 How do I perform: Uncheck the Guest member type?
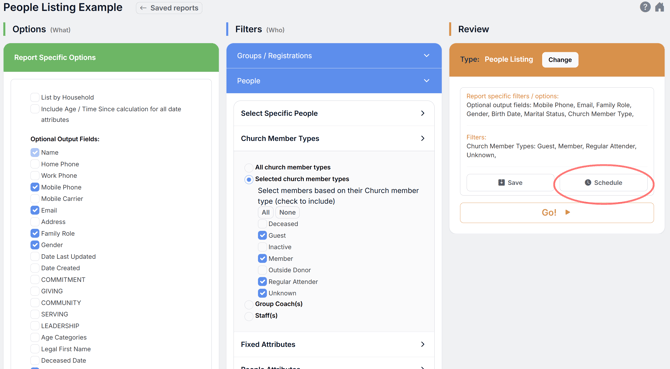(x=262, y=235)
